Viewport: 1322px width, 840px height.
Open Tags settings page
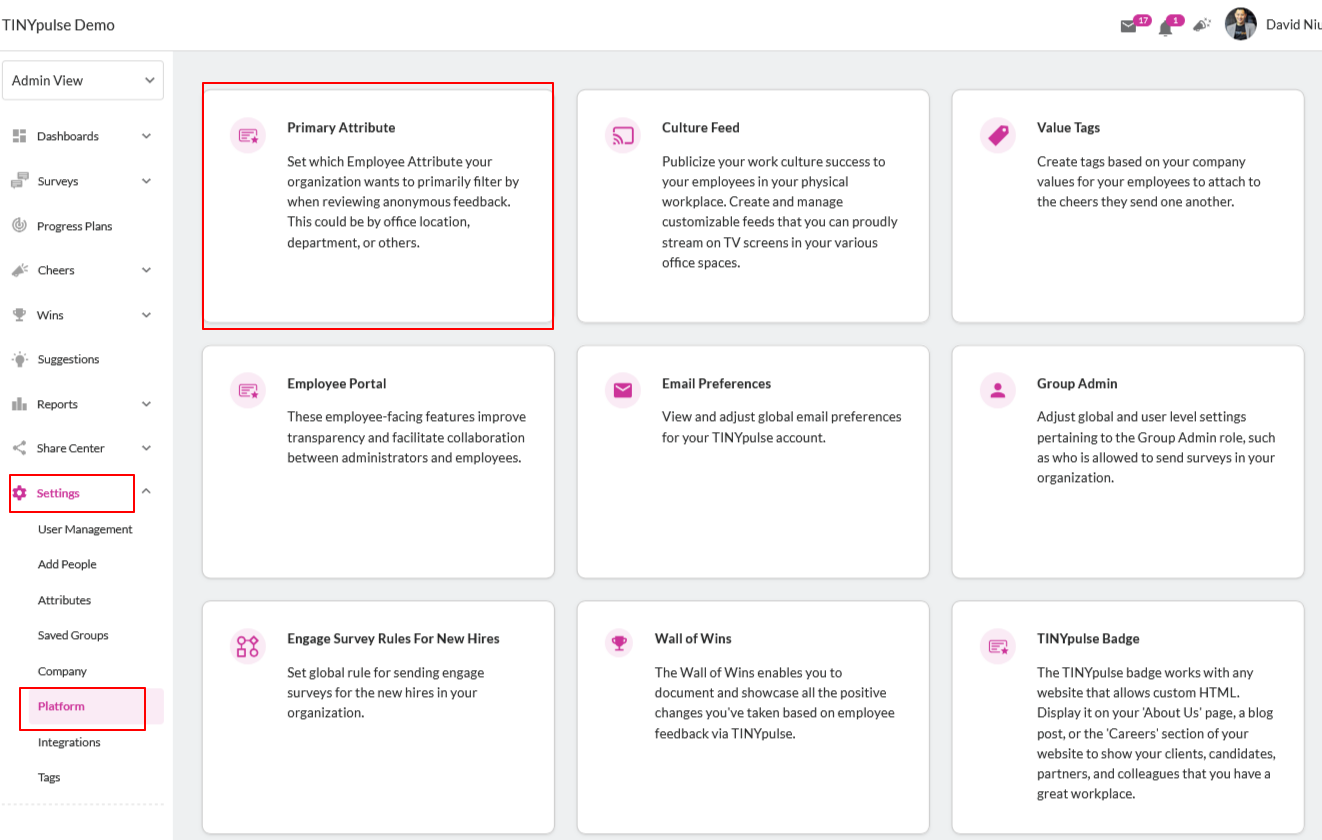[49, 777]
